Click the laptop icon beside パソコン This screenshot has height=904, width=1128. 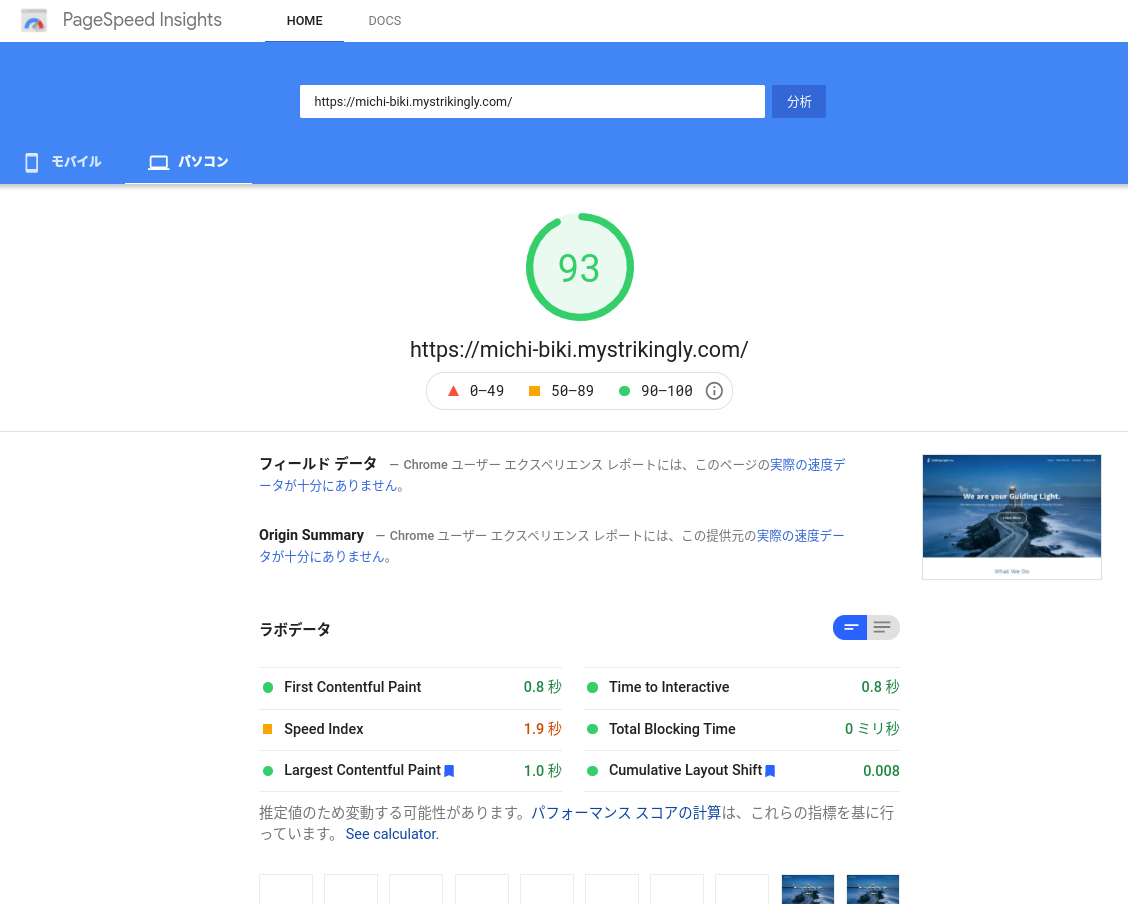pyautogui.click(x=158, y=163)
